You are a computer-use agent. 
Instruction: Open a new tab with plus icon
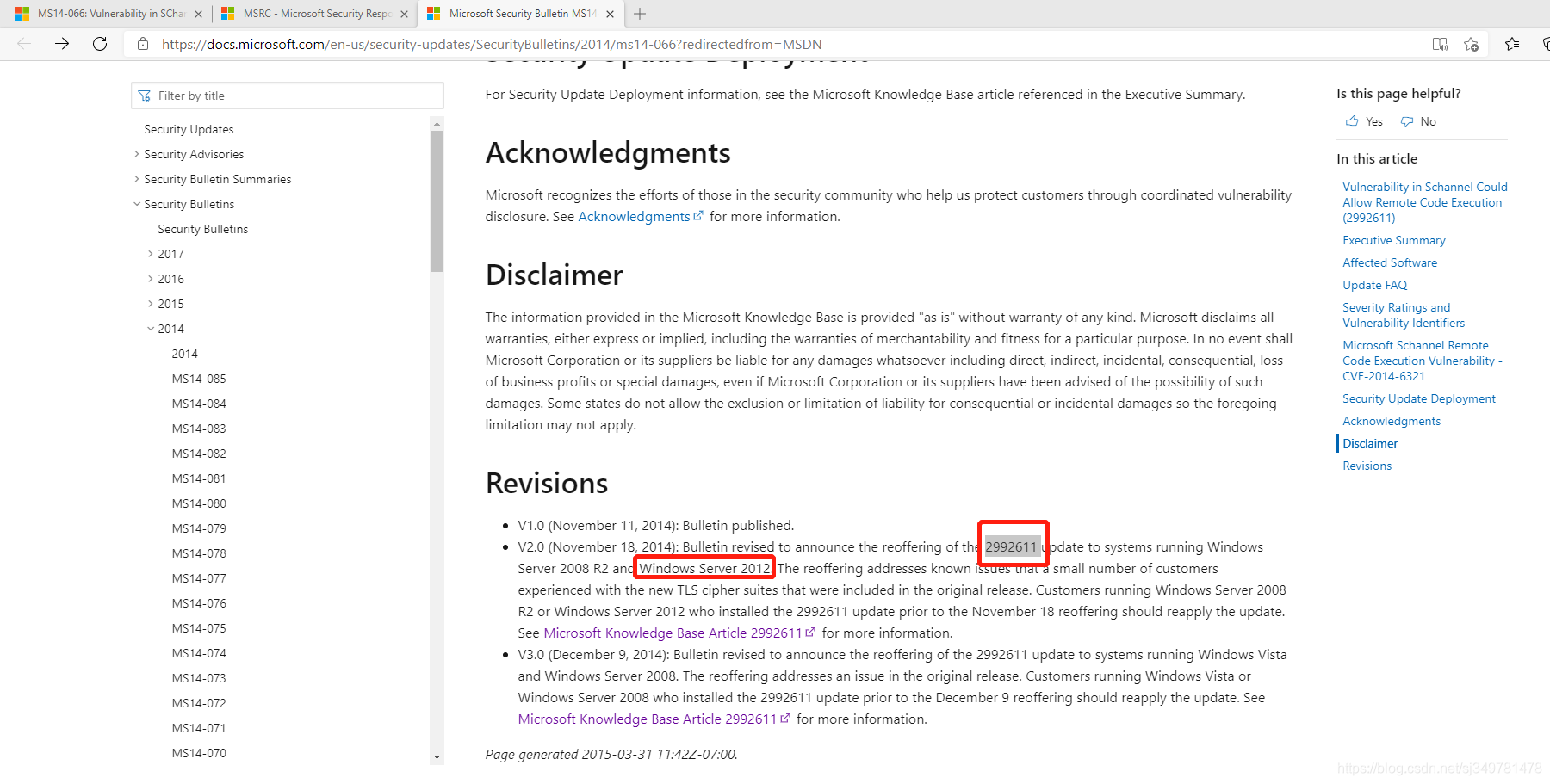[640, 14]
